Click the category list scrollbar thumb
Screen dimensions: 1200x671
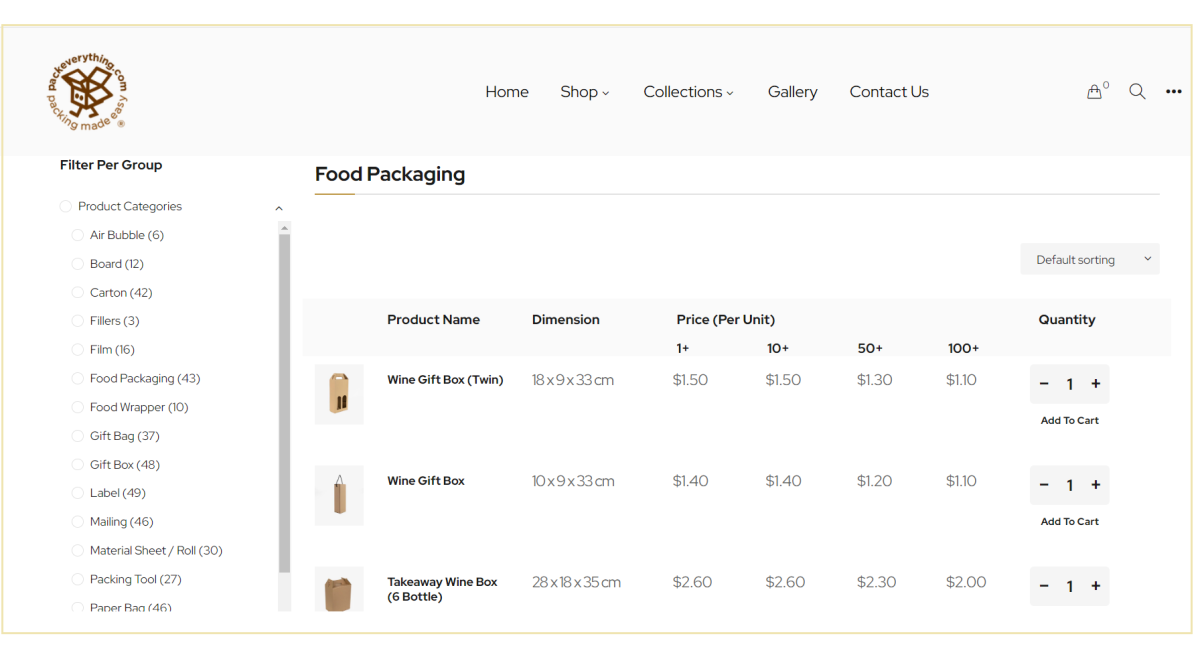(284, 403)
